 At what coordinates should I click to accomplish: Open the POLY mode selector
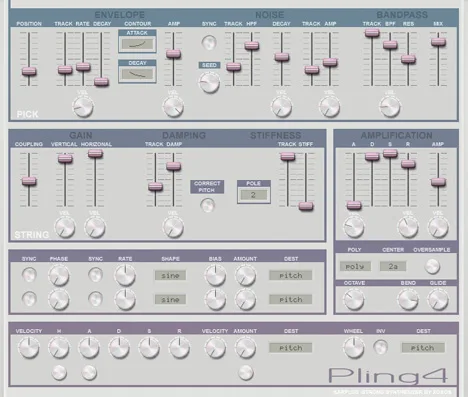click(355, 266)
